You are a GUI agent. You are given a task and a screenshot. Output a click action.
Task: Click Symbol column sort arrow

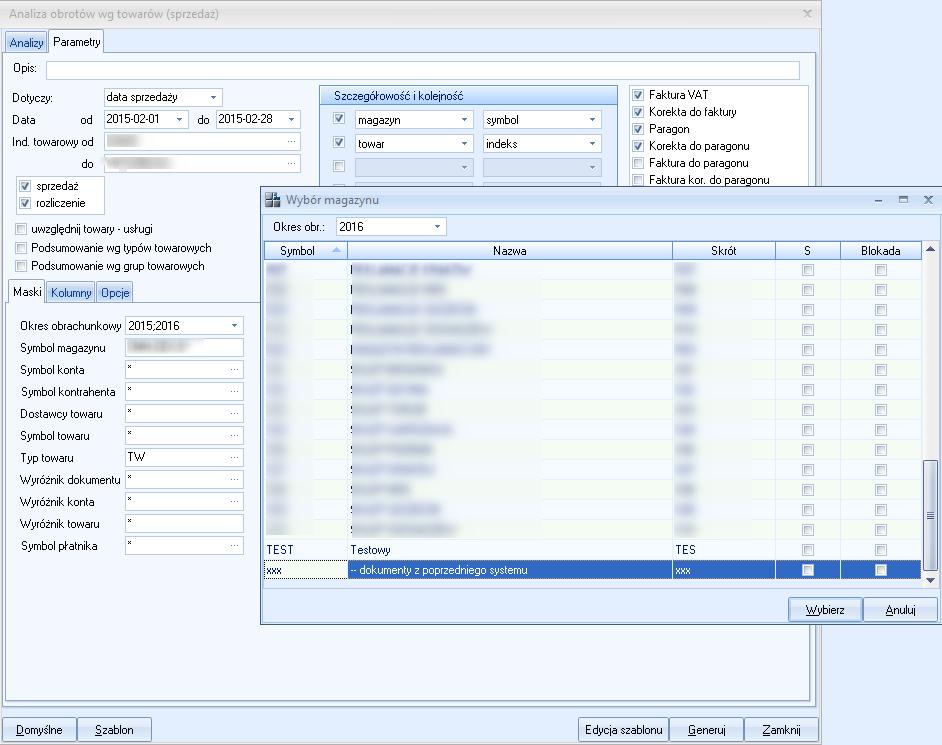pos(336,250)
